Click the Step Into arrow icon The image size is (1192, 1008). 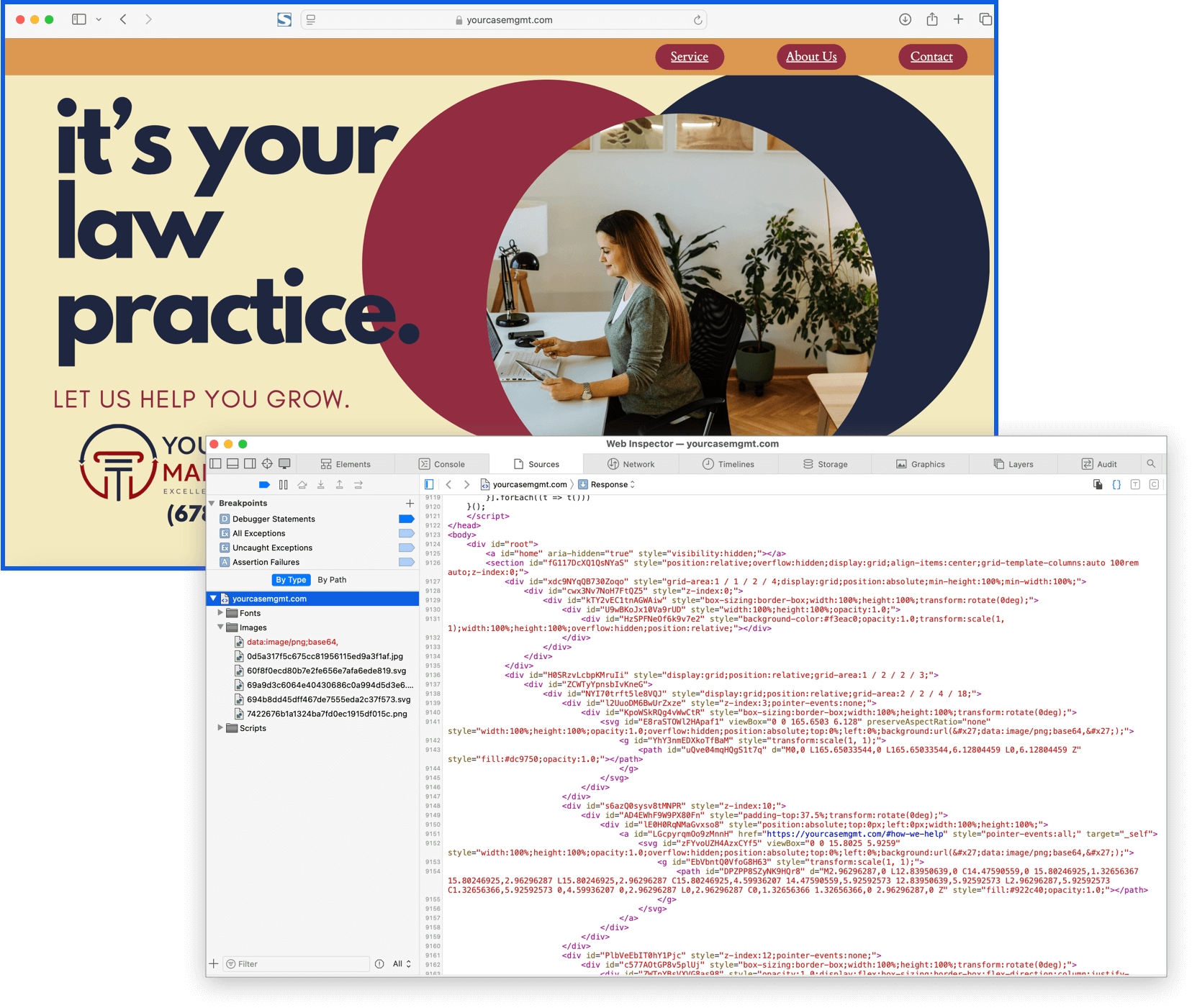tap(321, 485)
